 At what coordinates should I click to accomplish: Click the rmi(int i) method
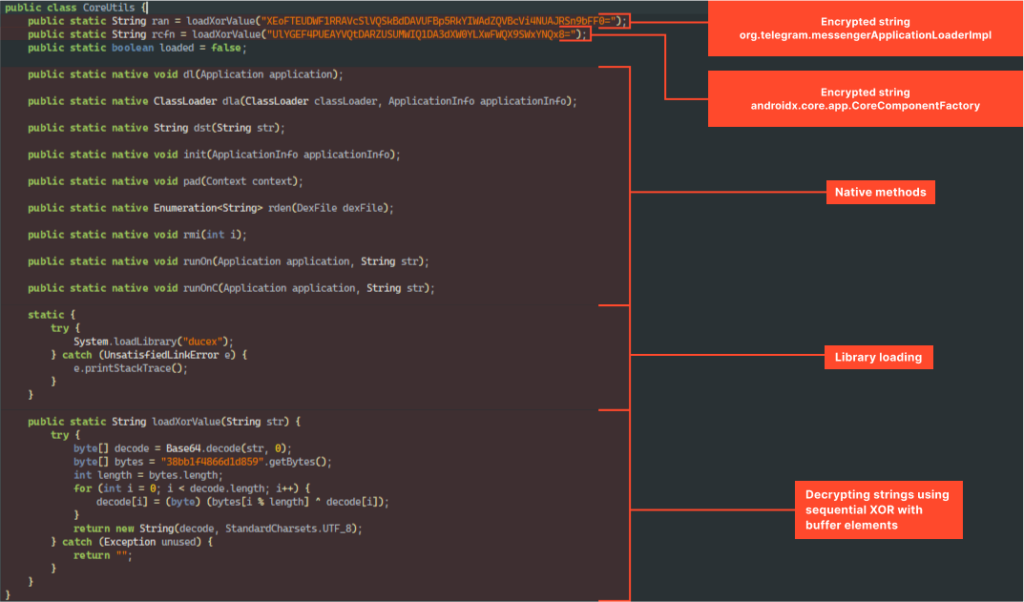[137, 234]
